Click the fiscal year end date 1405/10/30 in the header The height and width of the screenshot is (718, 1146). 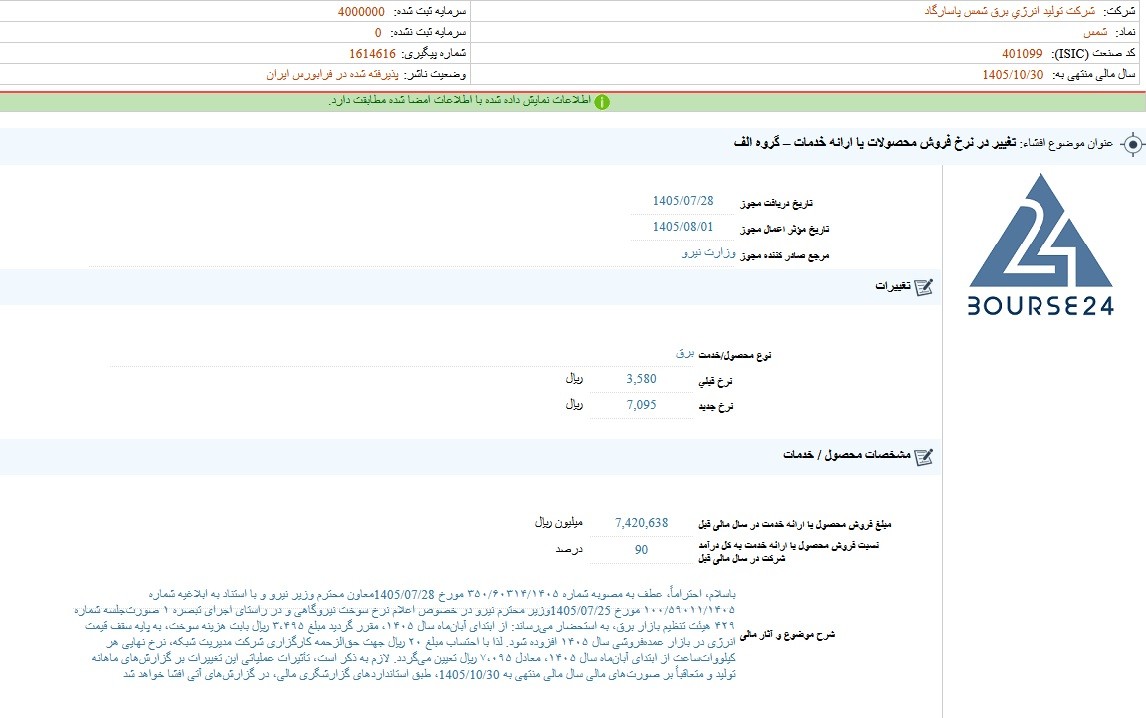[x=1012, y=75]
